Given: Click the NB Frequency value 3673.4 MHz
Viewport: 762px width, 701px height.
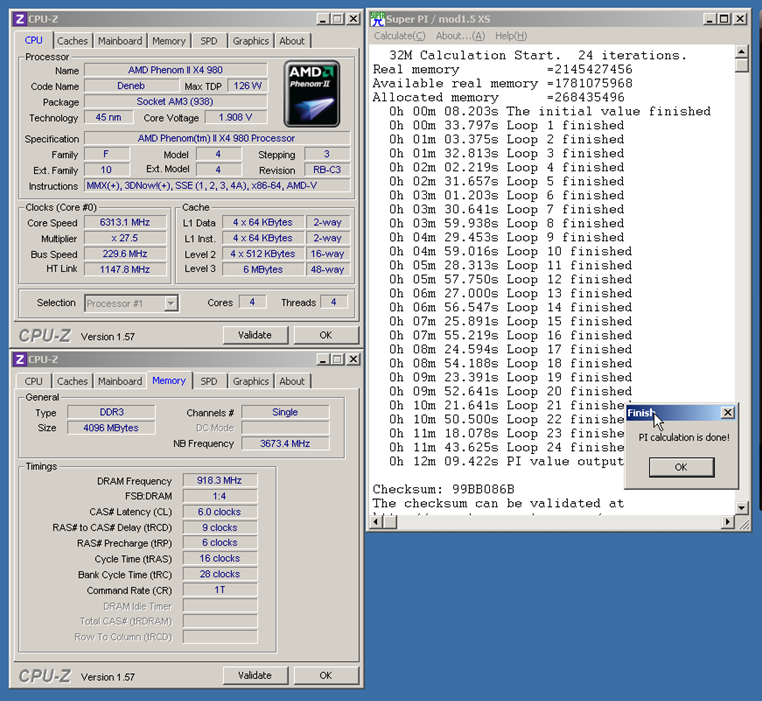Looking at the screenshot, I should click(285, 443).
